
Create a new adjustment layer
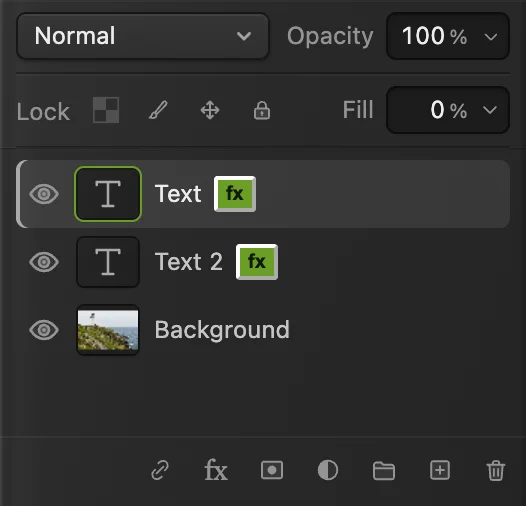pos(328,470)
